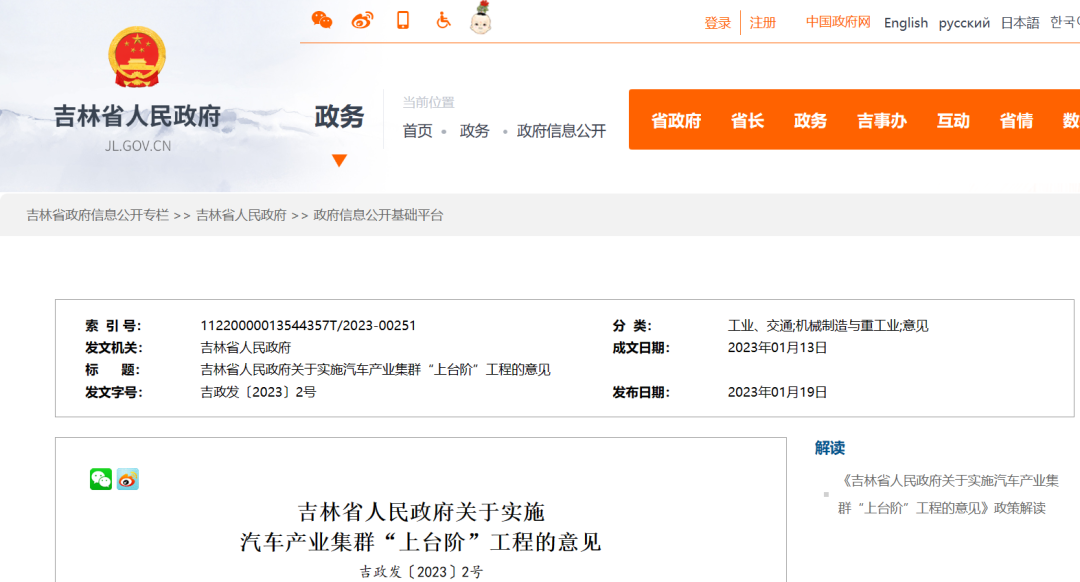The height and width of the screenshot is (582, 1080).
Task: Select the 省长 navigation item
Action: point(747,121)
